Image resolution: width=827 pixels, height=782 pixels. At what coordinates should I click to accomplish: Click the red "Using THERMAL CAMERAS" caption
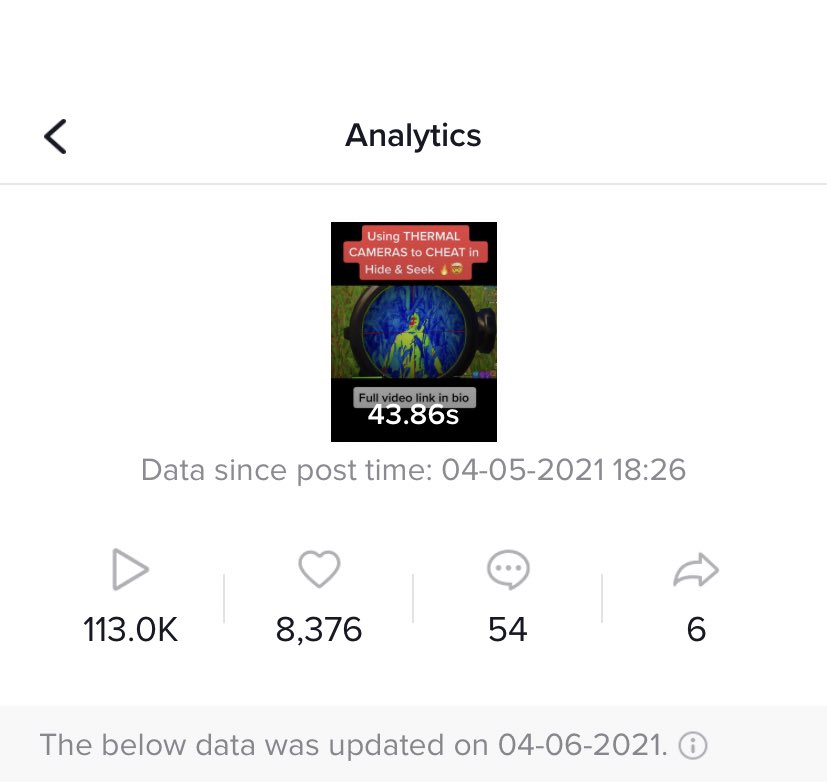[x=413, y=253]
